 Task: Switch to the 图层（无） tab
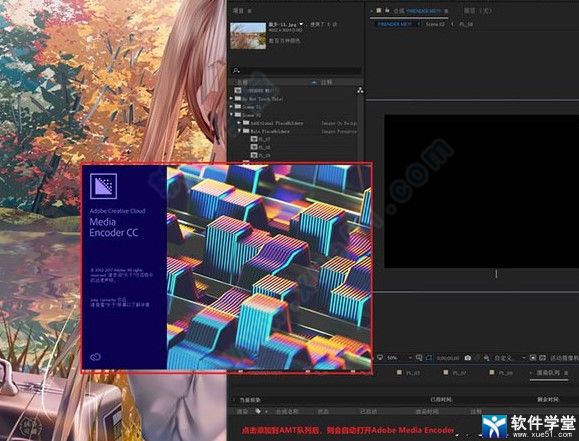point(478,11)
